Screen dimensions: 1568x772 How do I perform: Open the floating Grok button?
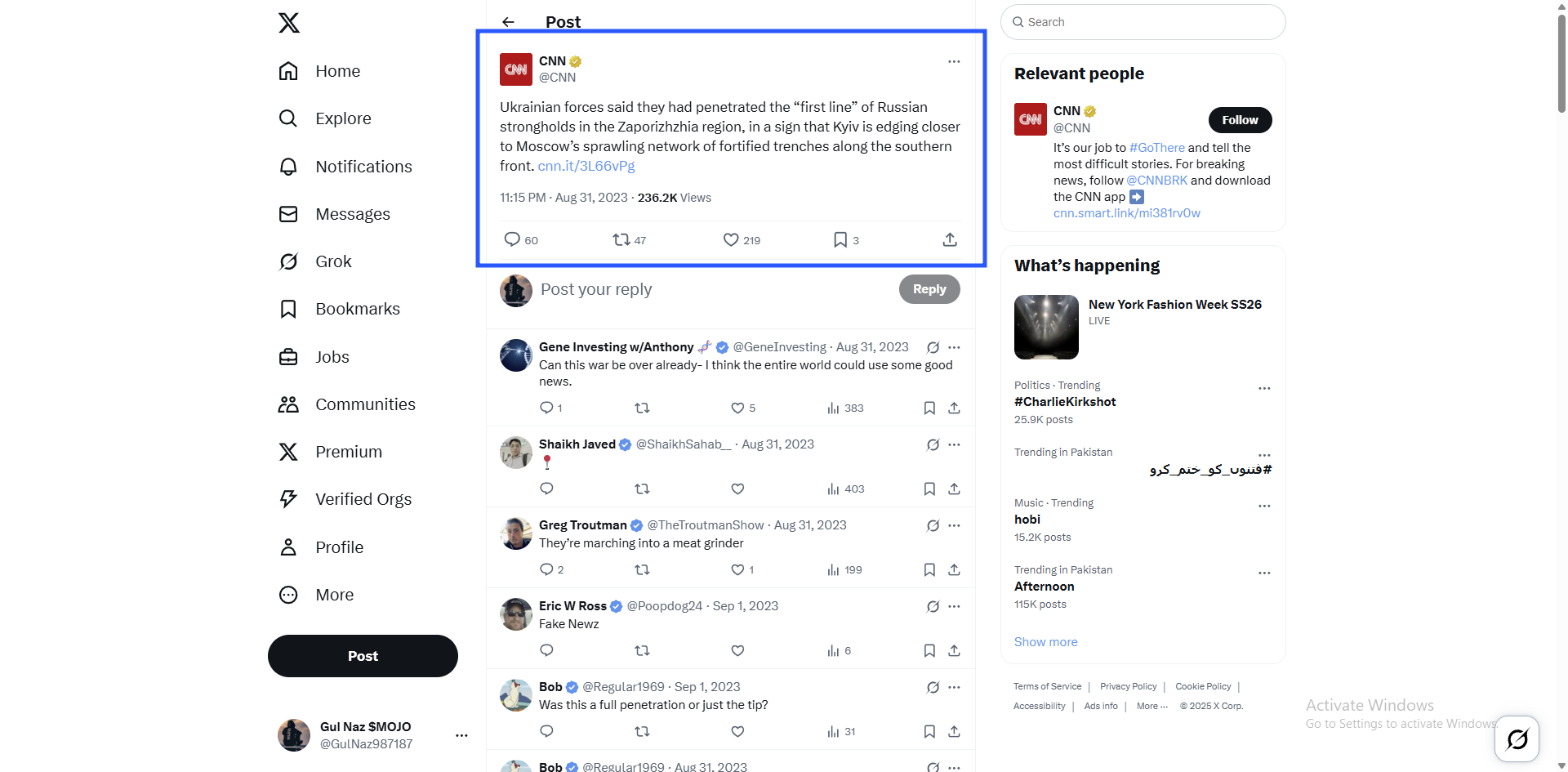pos(1517,739)
